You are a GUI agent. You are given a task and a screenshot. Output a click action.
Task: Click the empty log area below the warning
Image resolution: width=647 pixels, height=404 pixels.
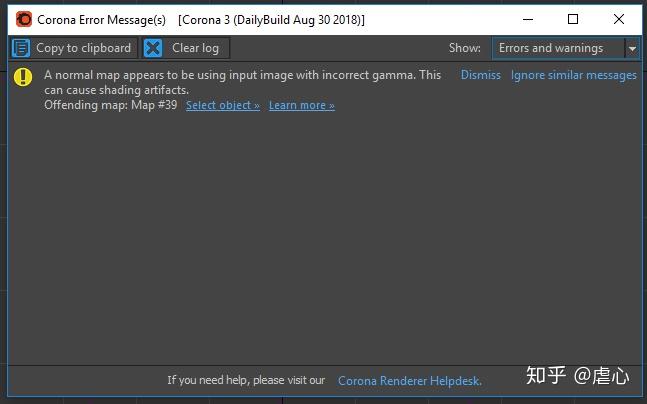[325, 235]
